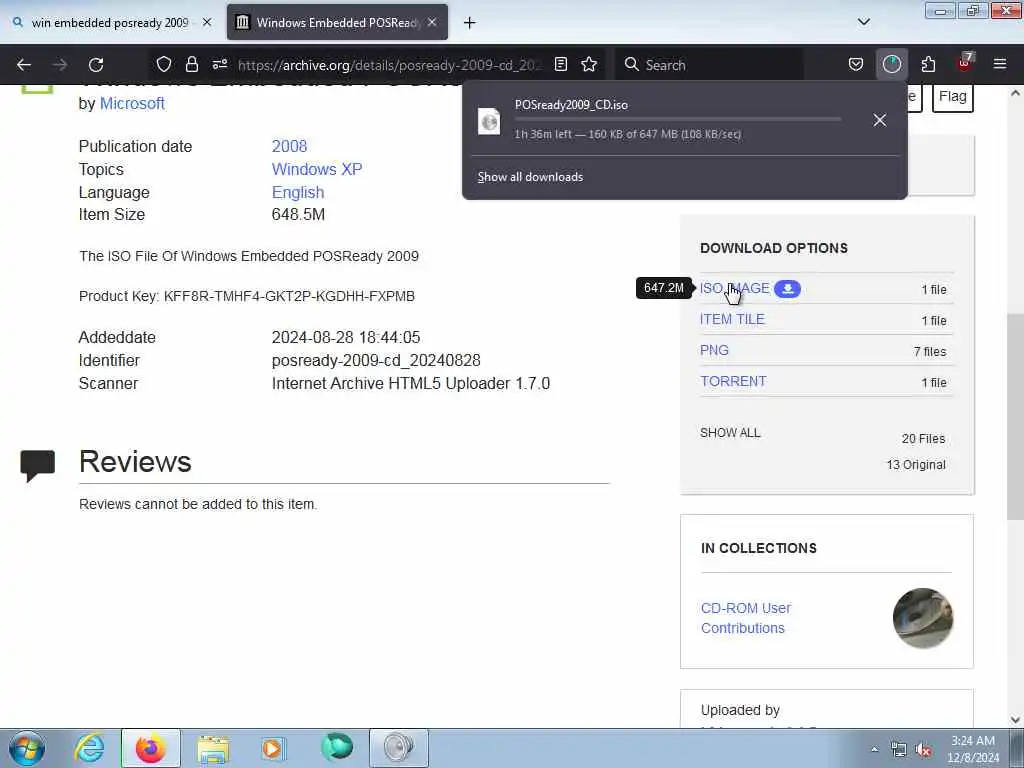Open Windows Media Player from the taskbar
This screenshot has width=1024, height=768.
point(272,748)
